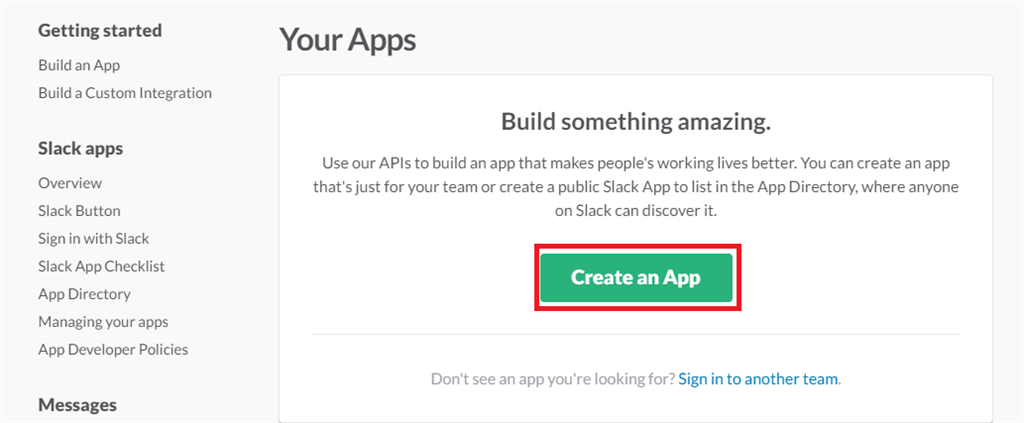Screen dimensions: 1024x423
Task: Open App Directory from the sidebar
Action: (x=84, y=294)
